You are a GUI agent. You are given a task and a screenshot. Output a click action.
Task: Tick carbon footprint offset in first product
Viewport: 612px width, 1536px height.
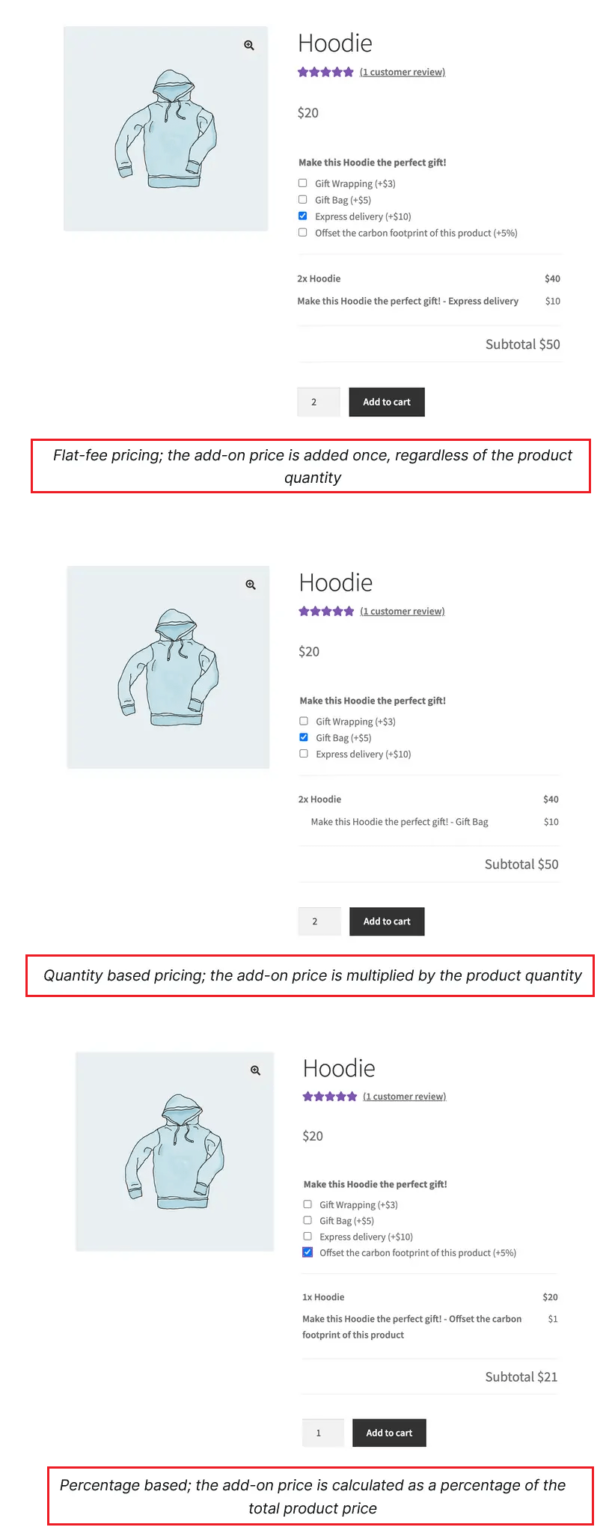pos(303,233)
